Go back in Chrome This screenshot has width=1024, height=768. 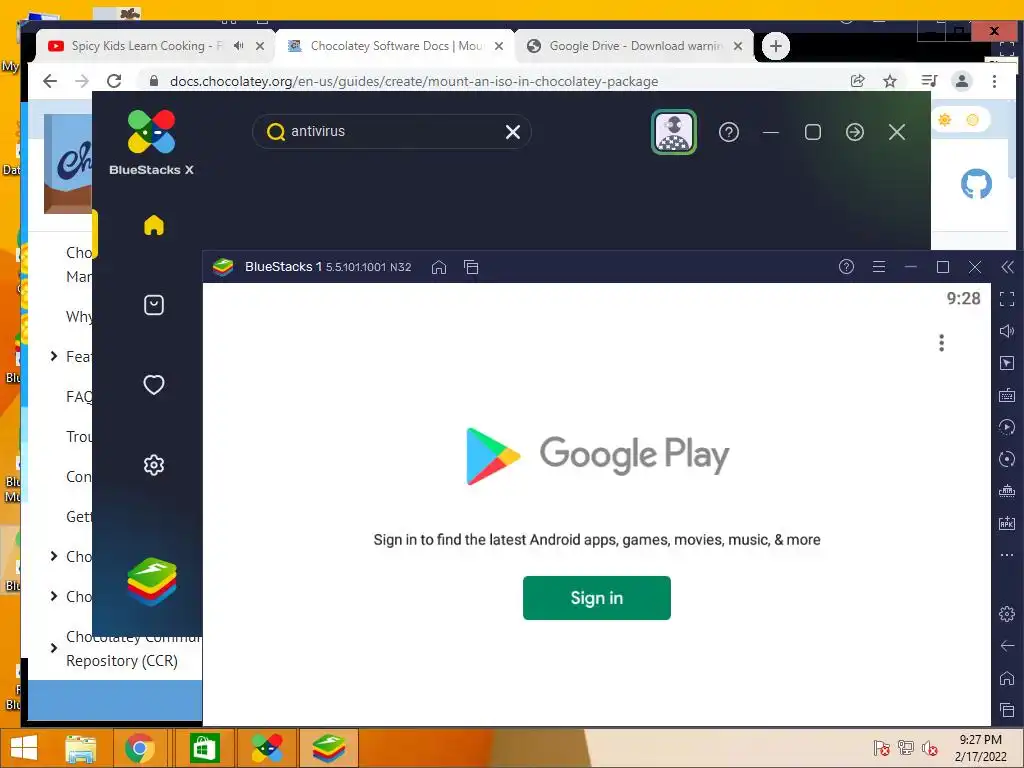[50, 81]
